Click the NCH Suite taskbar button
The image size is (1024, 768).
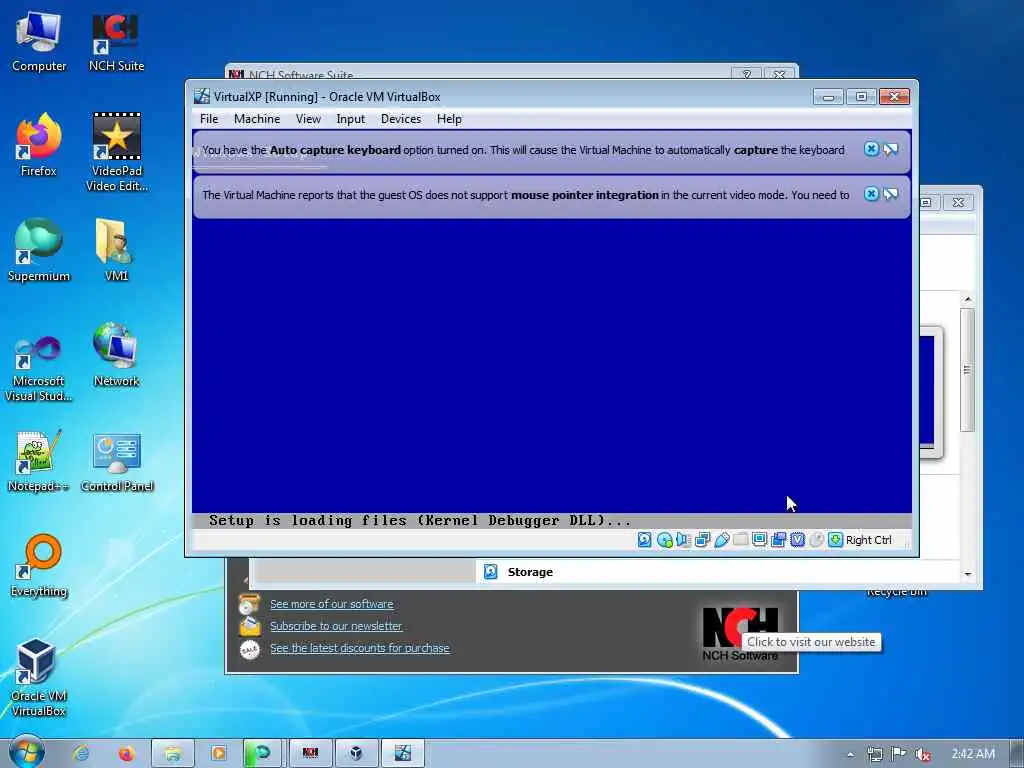coord(310,754)
